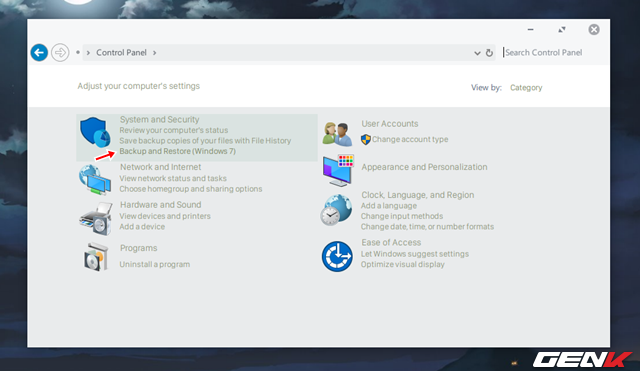640x371 pixels.
Task: Minimize the Control Panel window
Action: pyautogui.click(x=531, y=29)
